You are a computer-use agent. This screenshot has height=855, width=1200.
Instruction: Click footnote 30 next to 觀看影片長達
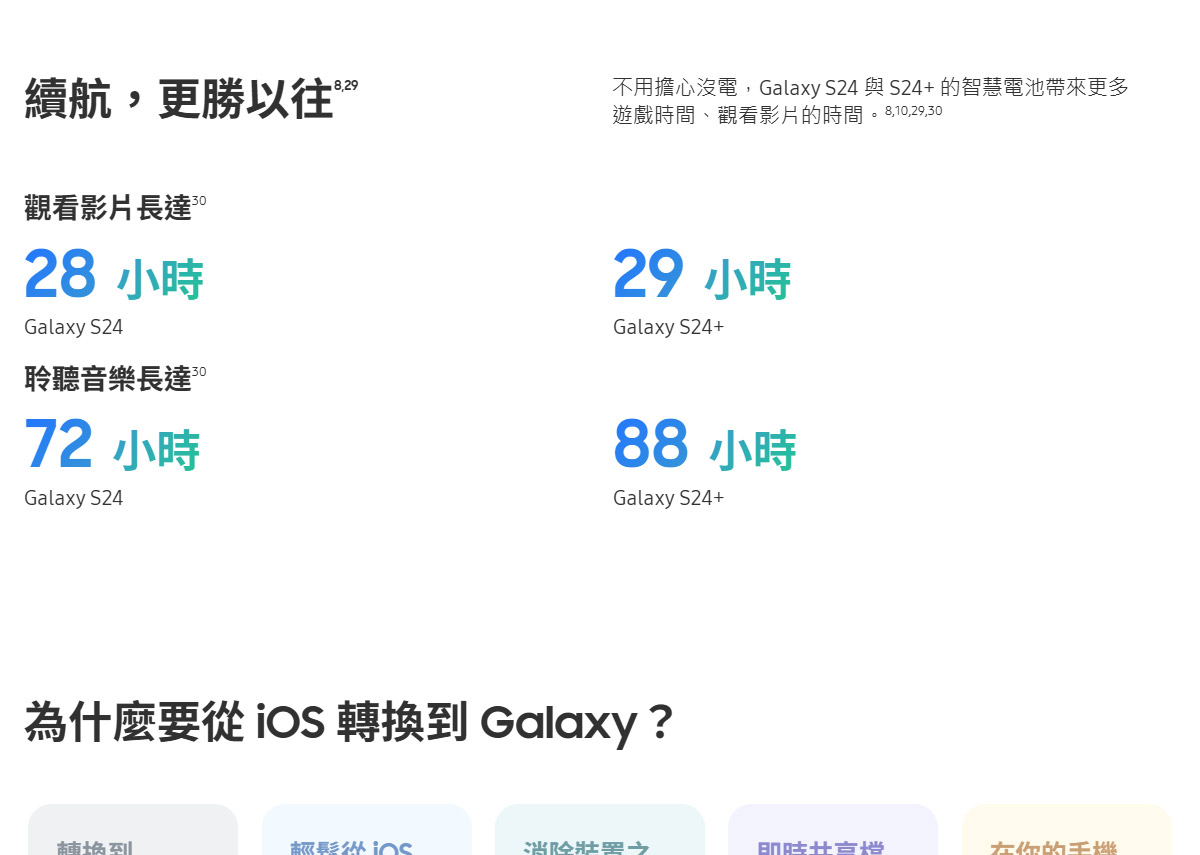click(x=199, y=201)
